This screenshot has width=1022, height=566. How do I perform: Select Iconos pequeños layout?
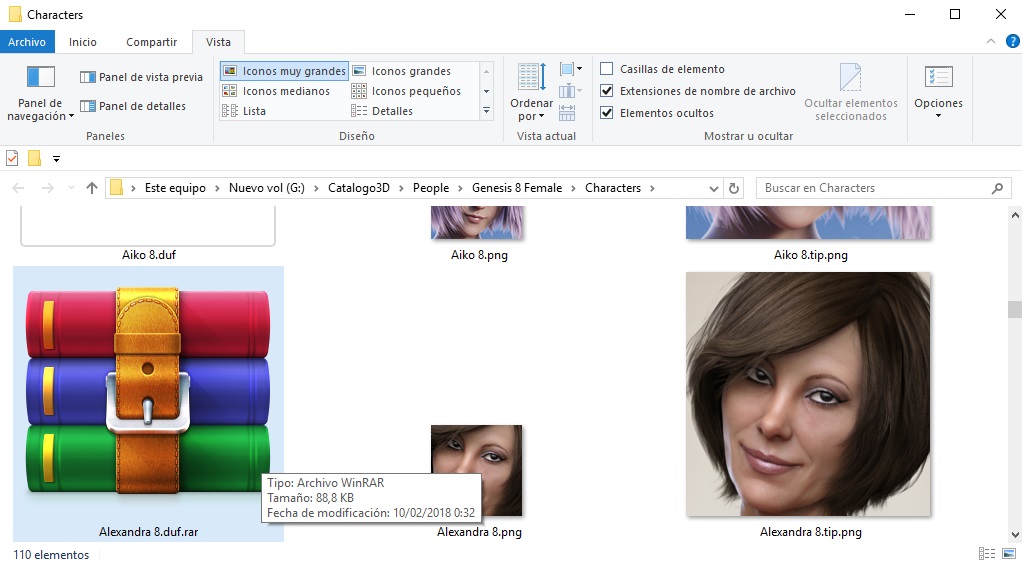click(406, 91)
